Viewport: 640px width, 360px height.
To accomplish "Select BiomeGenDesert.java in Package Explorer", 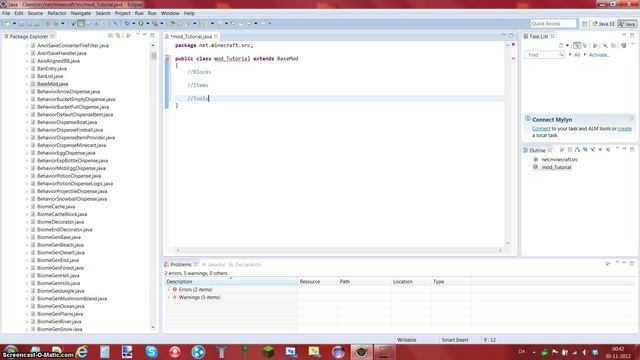I will click(61, 252).
